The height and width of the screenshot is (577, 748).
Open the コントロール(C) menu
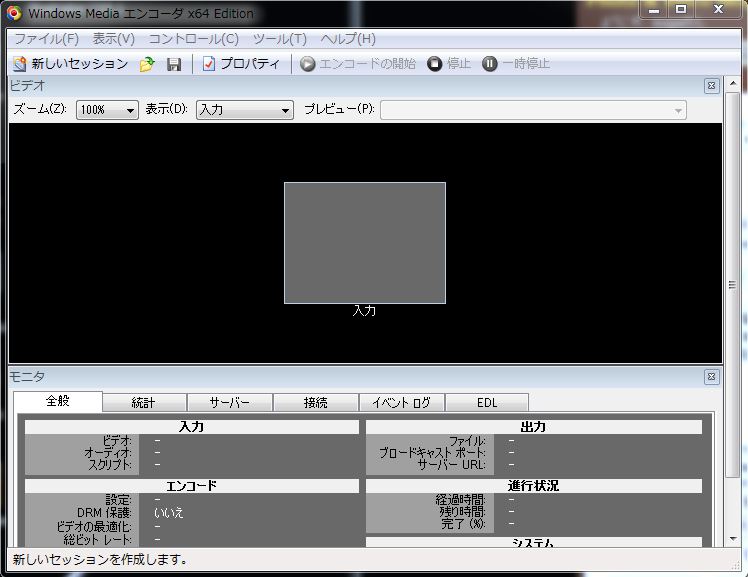pyautogui.click(x=194, y=39)
